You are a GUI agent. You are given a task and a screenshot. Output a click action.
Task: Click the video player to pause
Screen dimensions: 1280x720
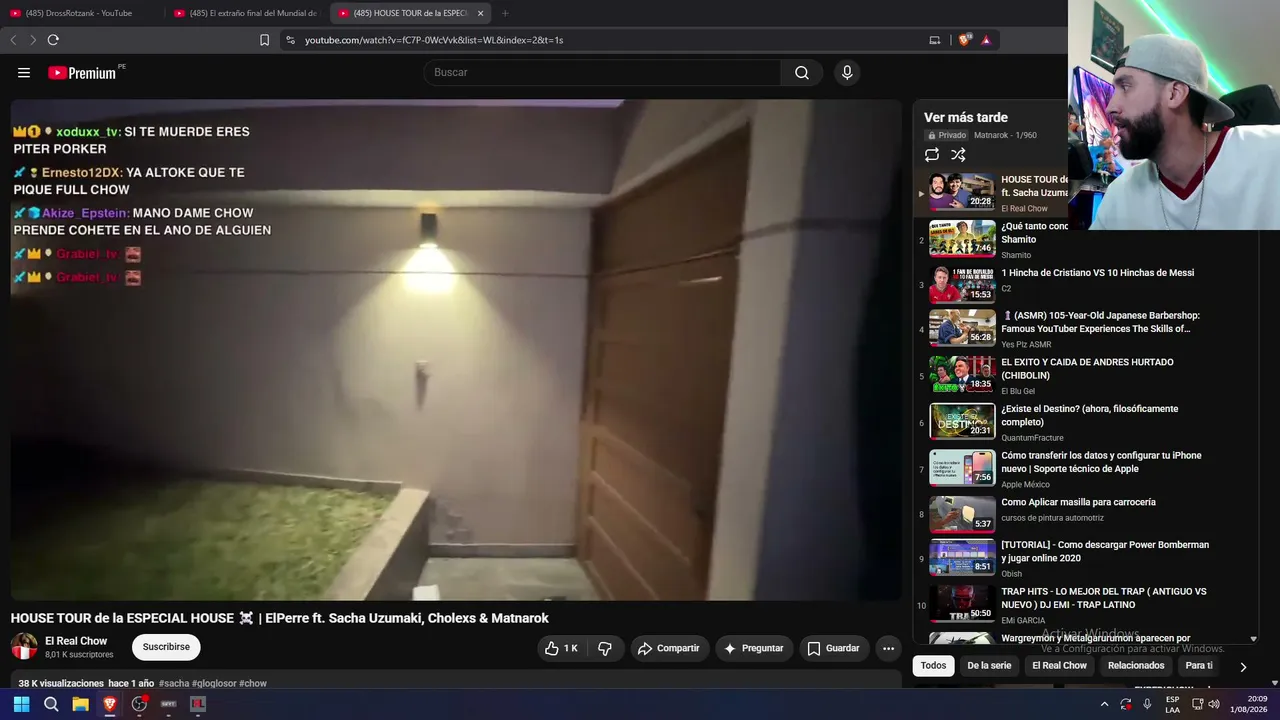point(456,350)
